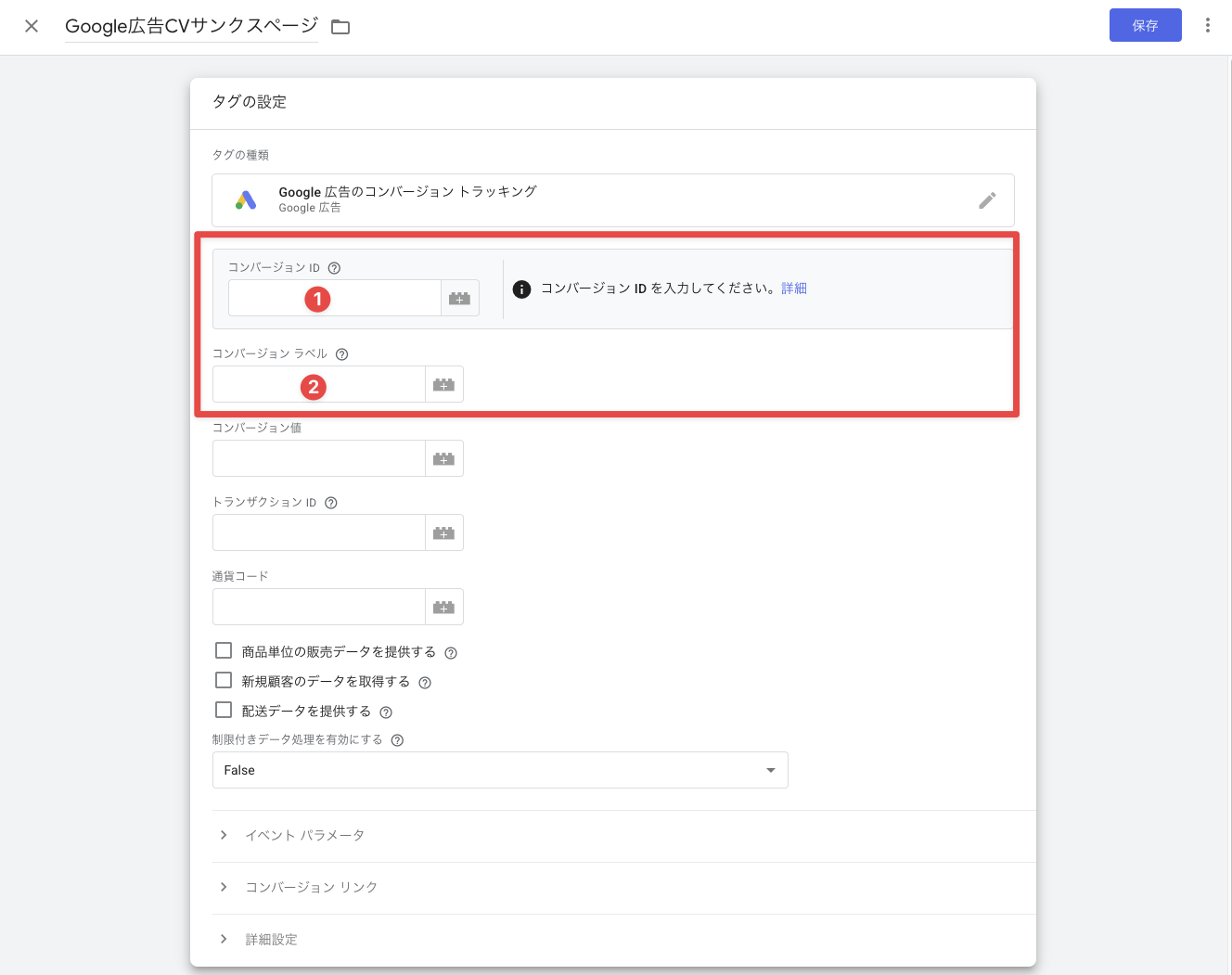Image resolution: width=1232 pixels, height=975 pixels.
Task: Close the tag editor with the X
Action: point(32,26)
